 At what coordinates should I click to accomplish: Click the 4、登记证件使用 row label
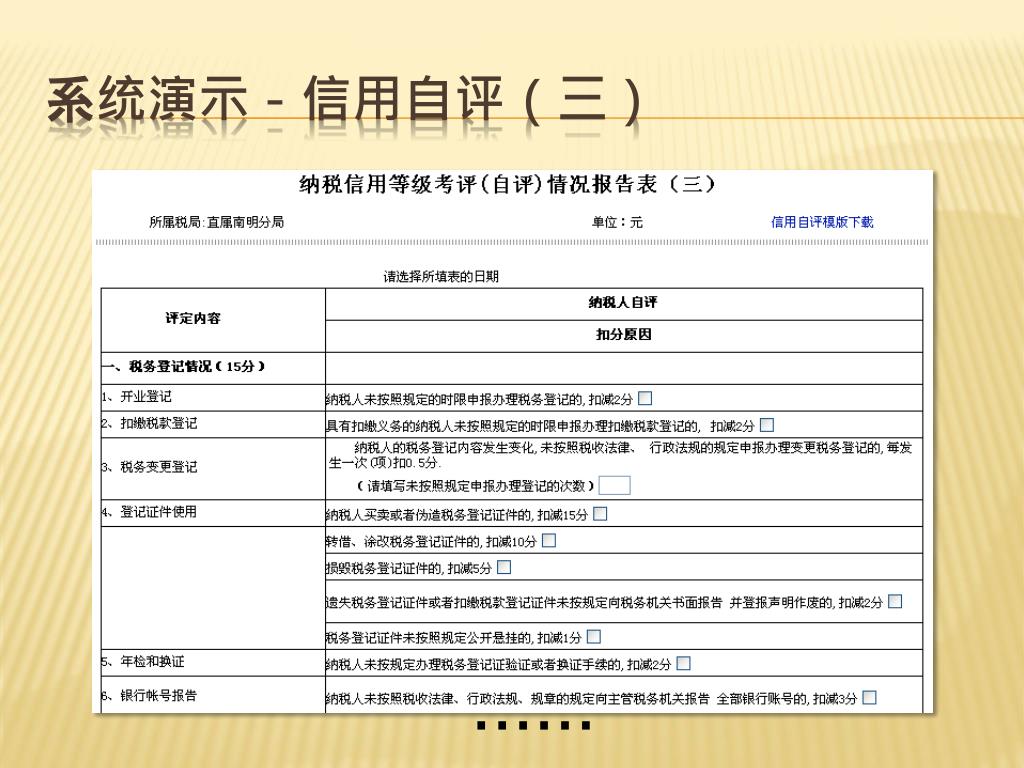(x=149, y=511)
